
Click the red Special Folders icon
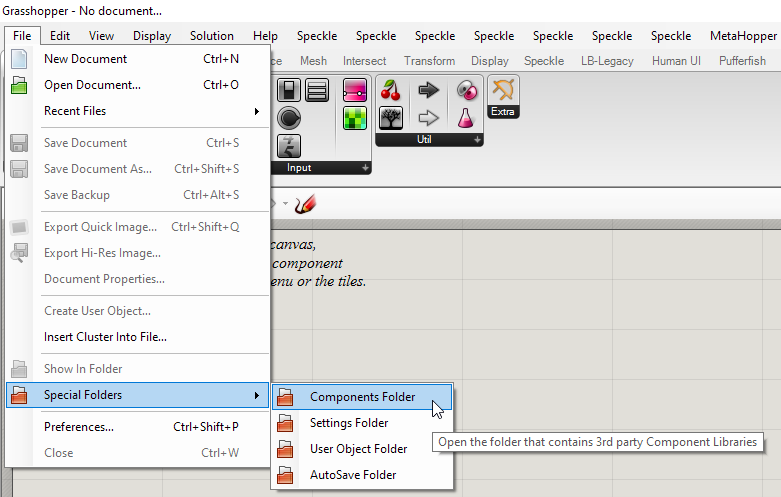(x=19, y=395)
